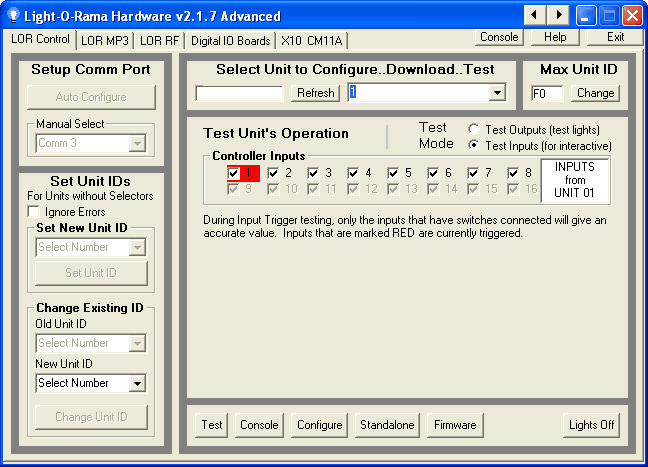Click the right arrow button in title bar

[x=558, y=15]
